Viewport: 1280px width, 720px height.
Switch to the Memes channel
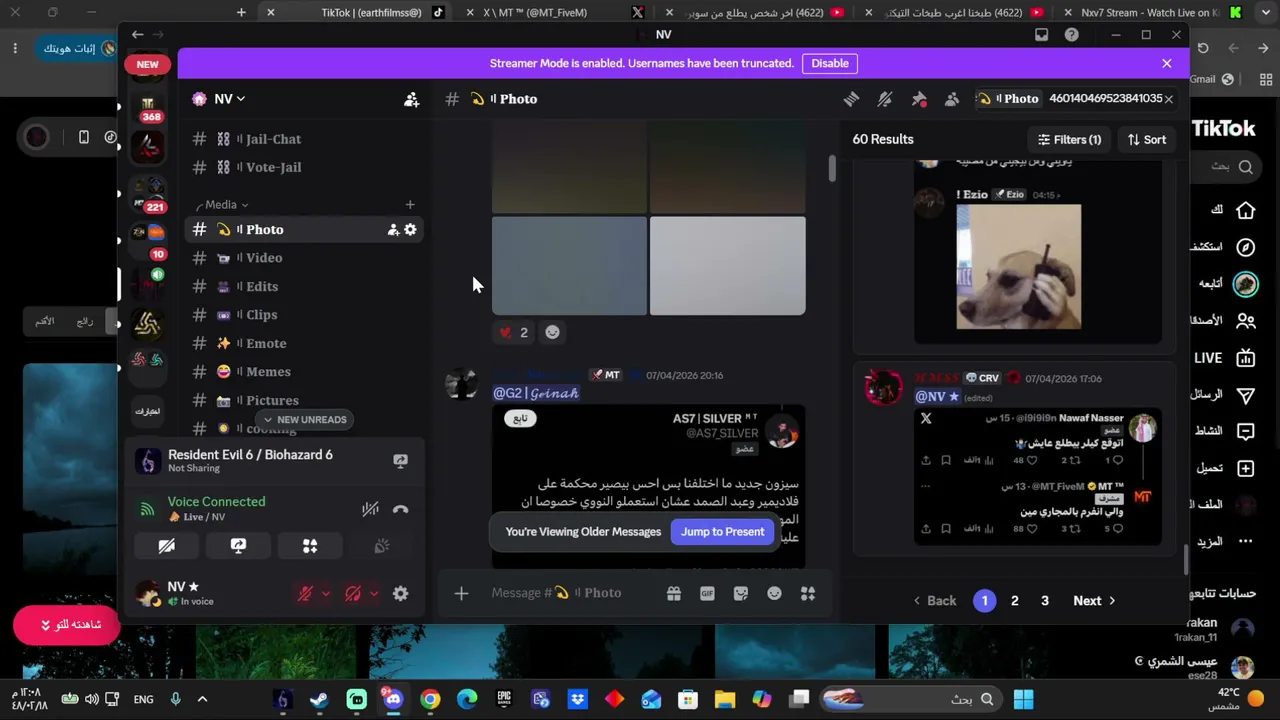pos(303,372)
